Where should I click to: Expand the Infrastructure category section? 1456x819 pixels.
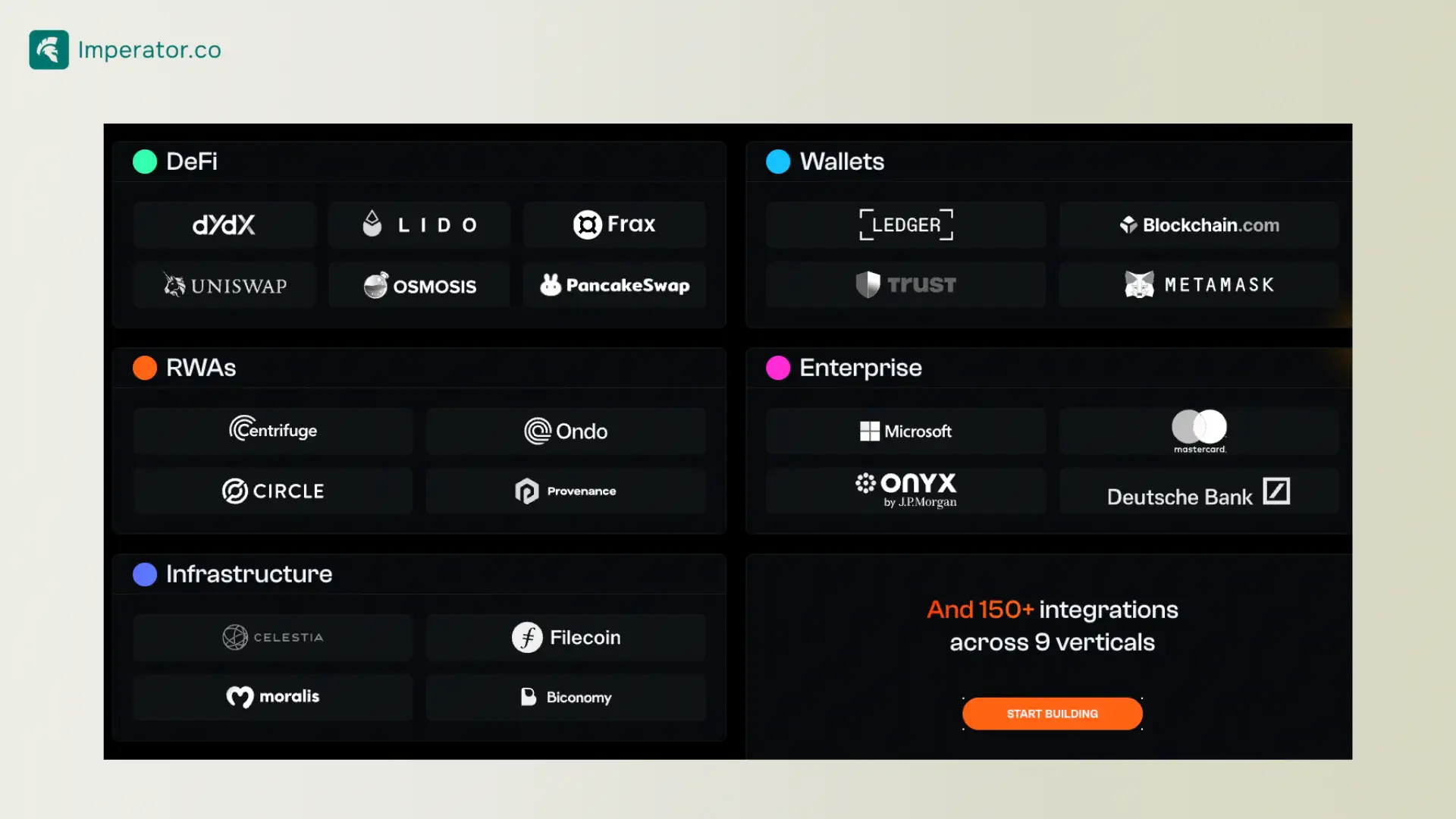[249, 573]
